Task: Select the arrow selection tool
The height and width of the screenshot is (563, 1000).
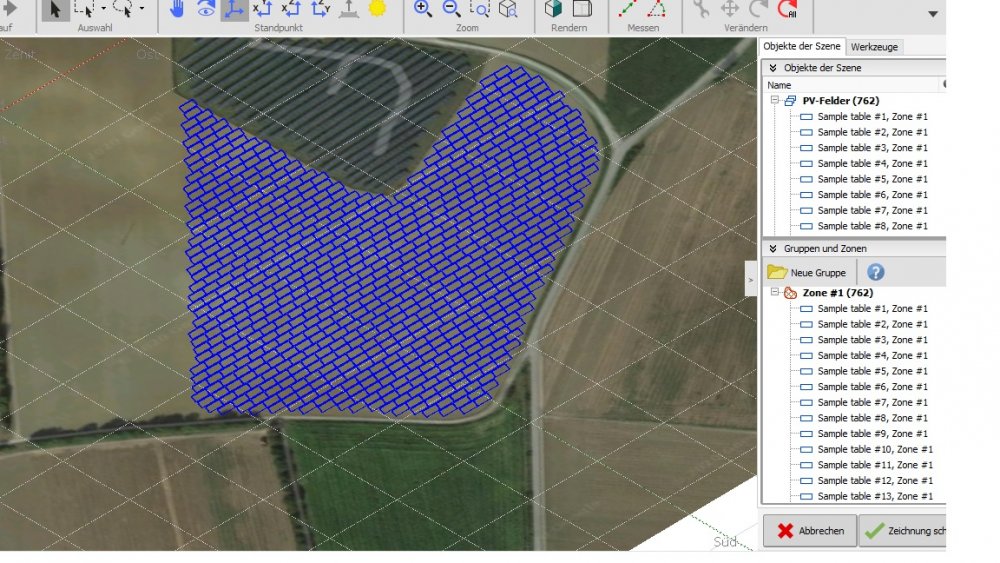Action: click(x=55, y=9)
